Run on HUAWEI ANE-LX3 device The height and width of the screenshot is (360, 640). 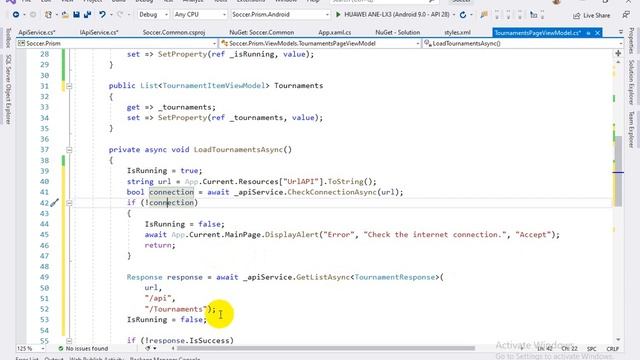tap(392, 15)
